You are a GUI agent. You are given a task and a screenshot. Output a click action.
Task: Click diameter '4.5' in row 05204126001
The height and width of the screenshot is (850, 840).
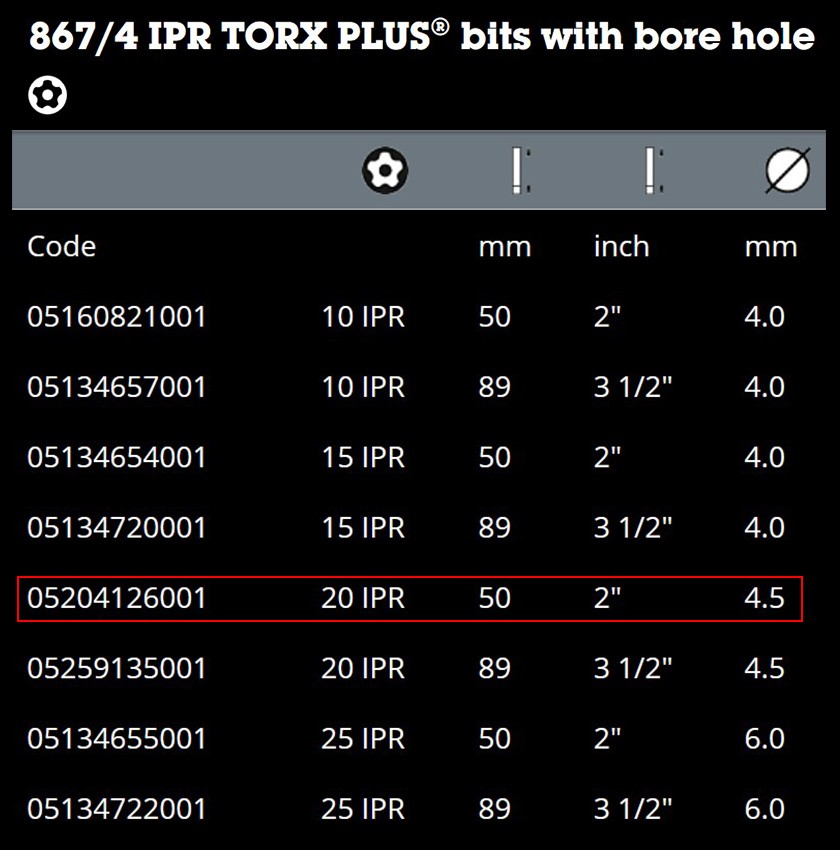point(765,598)
